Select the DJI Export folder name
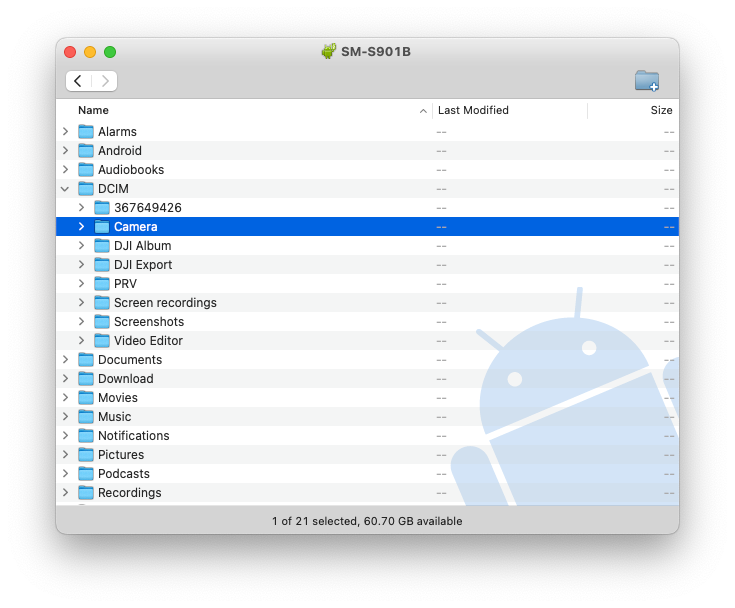The height and width of the screenshot is (608, 735). [143, 265]
